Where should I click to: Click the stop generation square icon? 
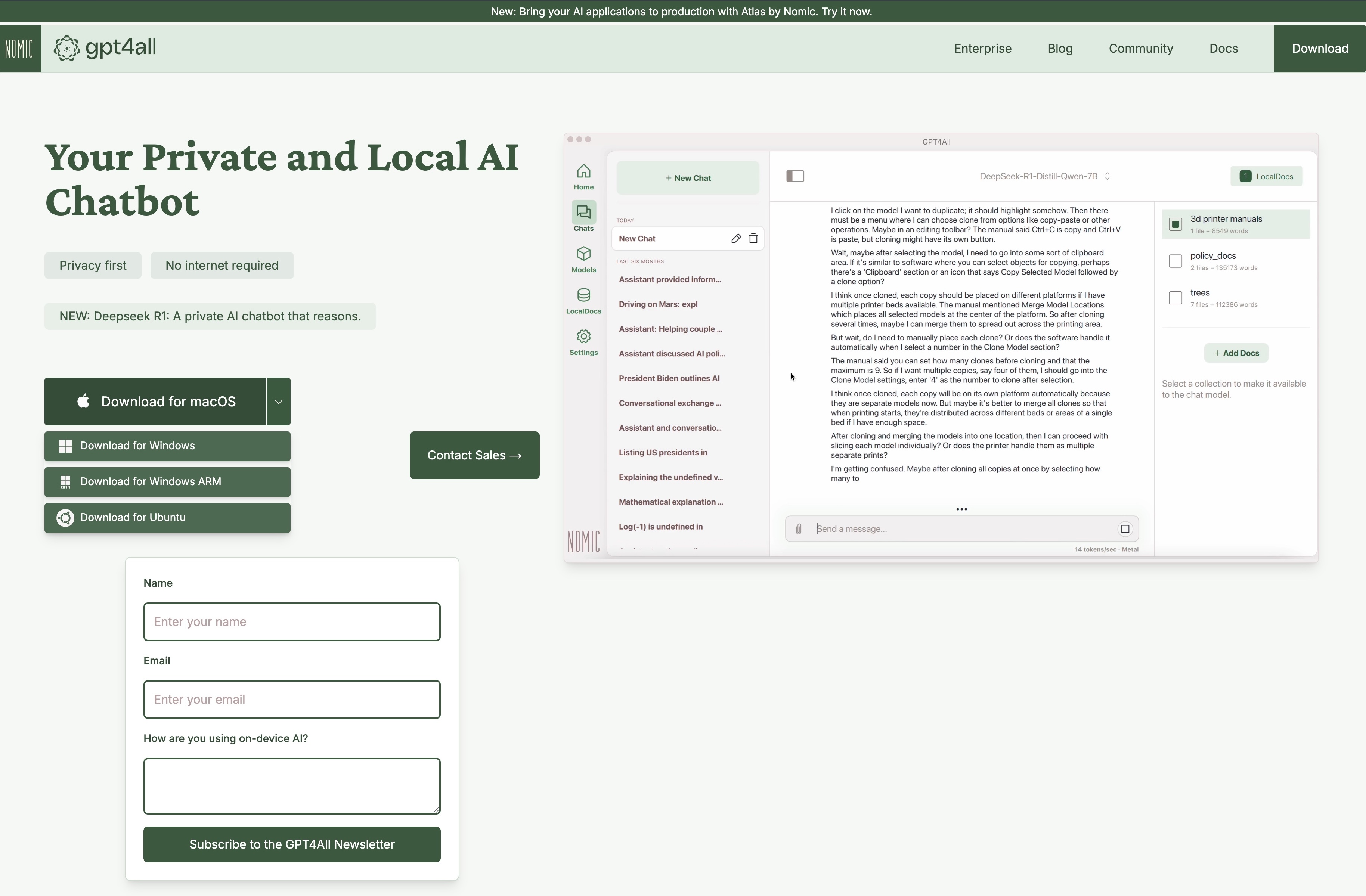1125,529
